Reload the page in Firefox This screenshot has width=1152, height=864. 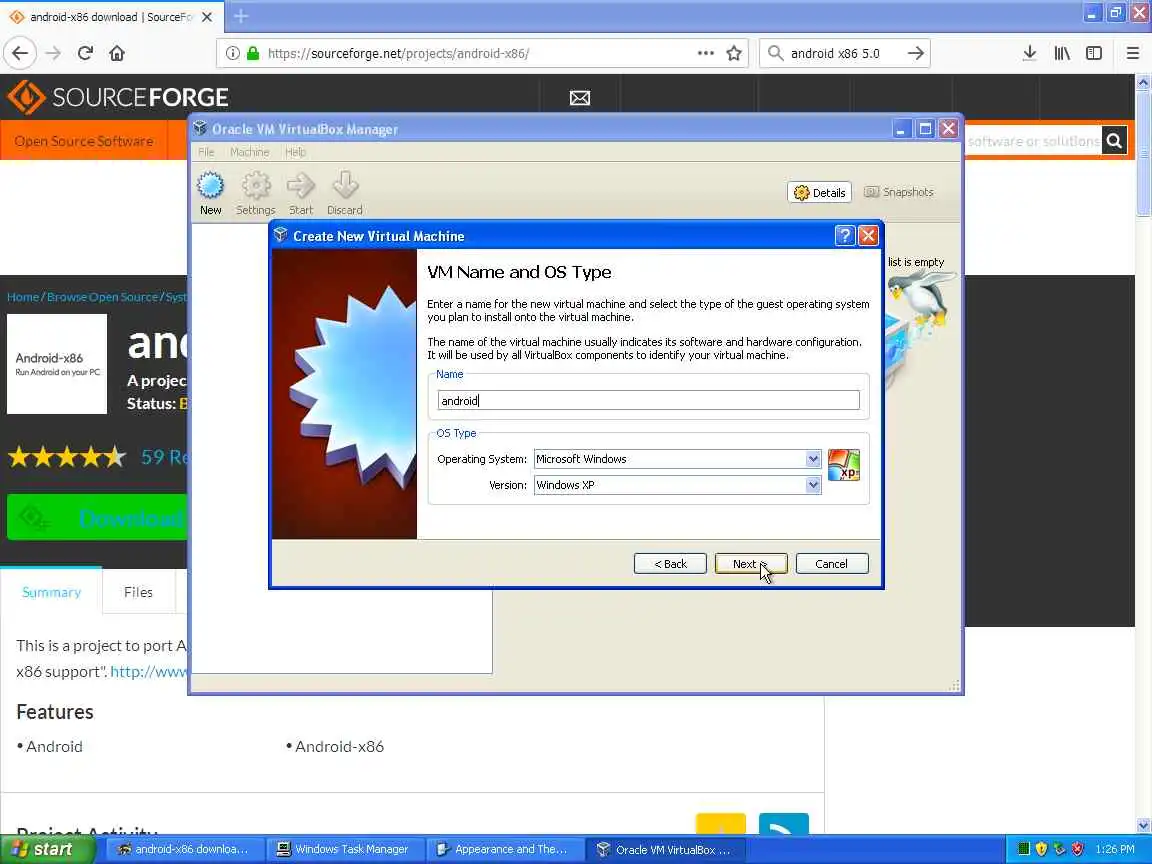(85, 53)
